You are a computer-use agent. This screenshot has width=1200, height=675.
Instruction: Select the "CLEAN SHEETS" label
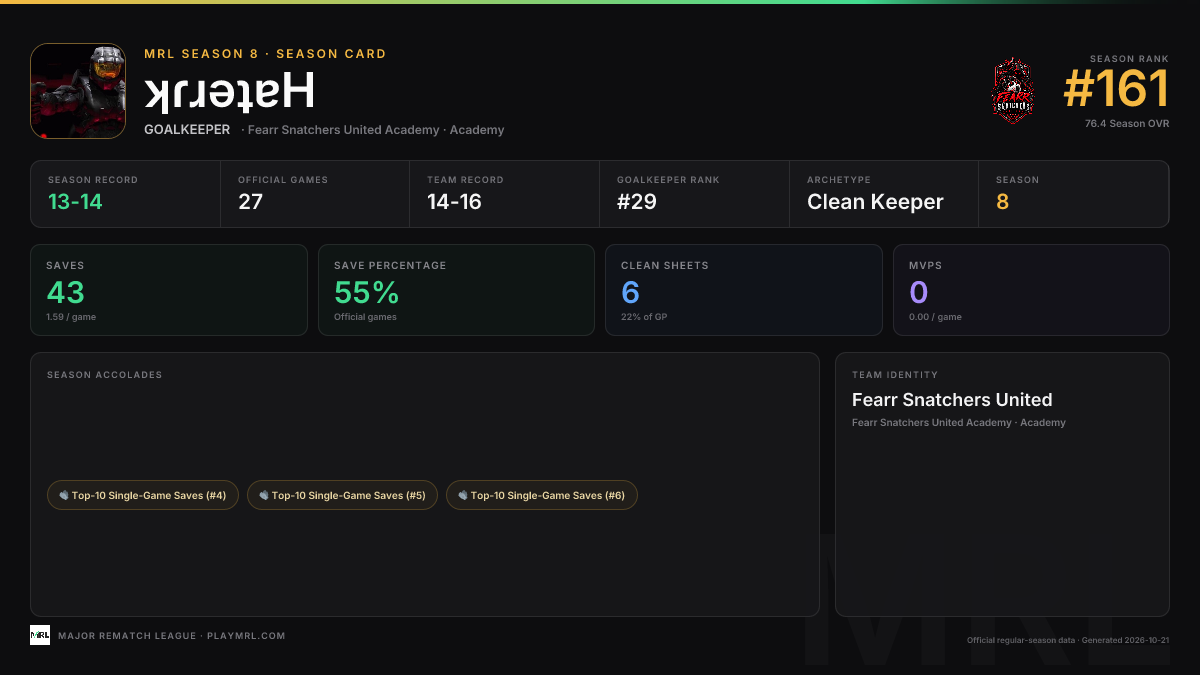point(665,266)
